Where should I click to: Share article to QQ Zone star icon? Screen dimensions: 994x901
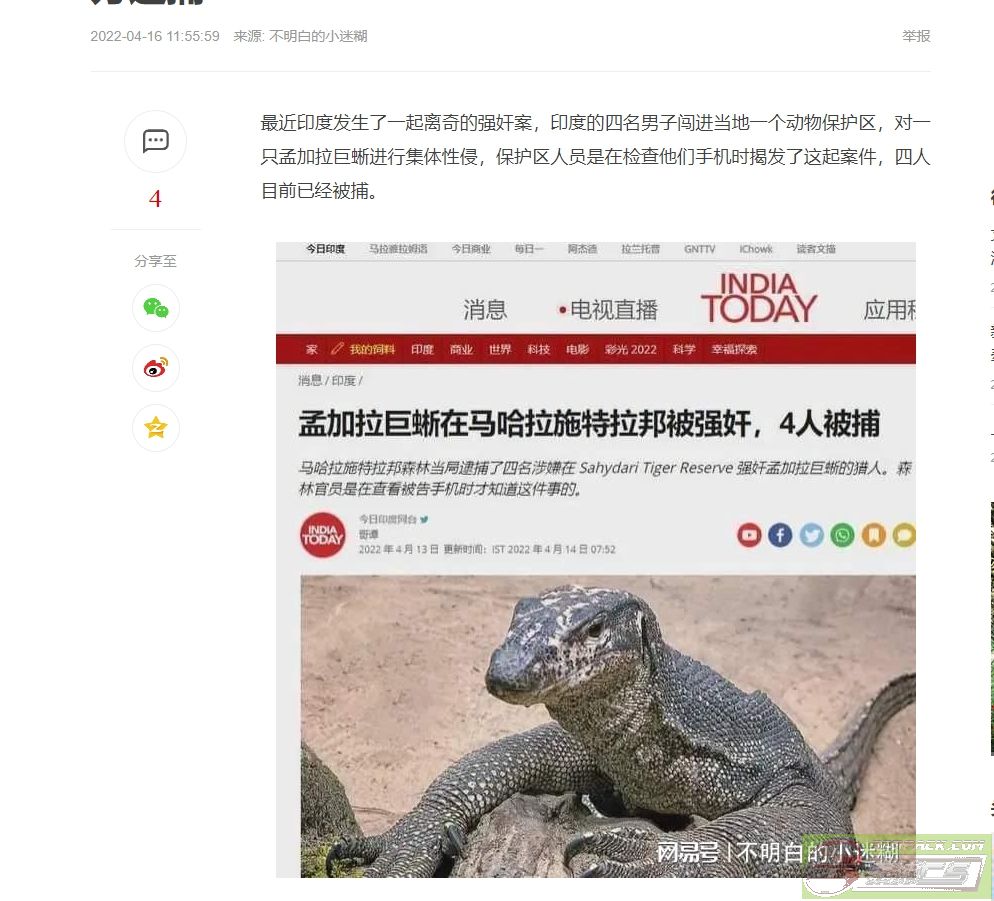coord(155,428)
